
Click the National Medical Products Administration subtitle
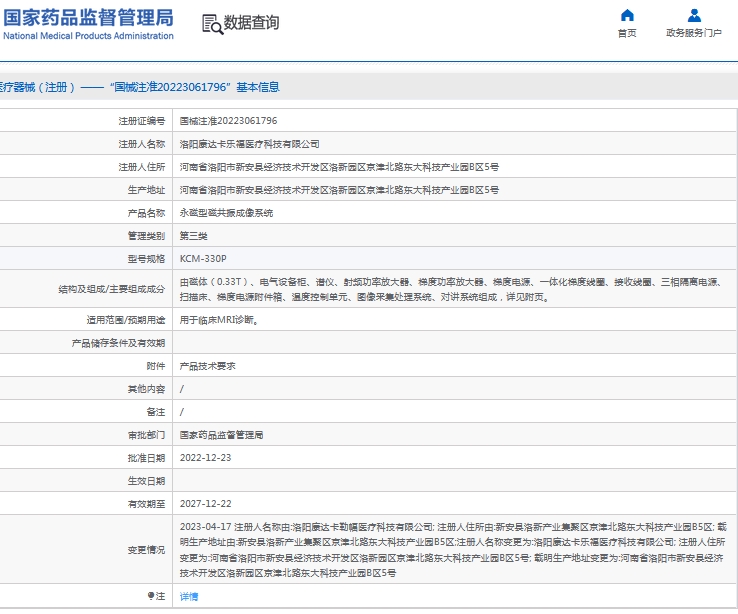click(88, 36)
